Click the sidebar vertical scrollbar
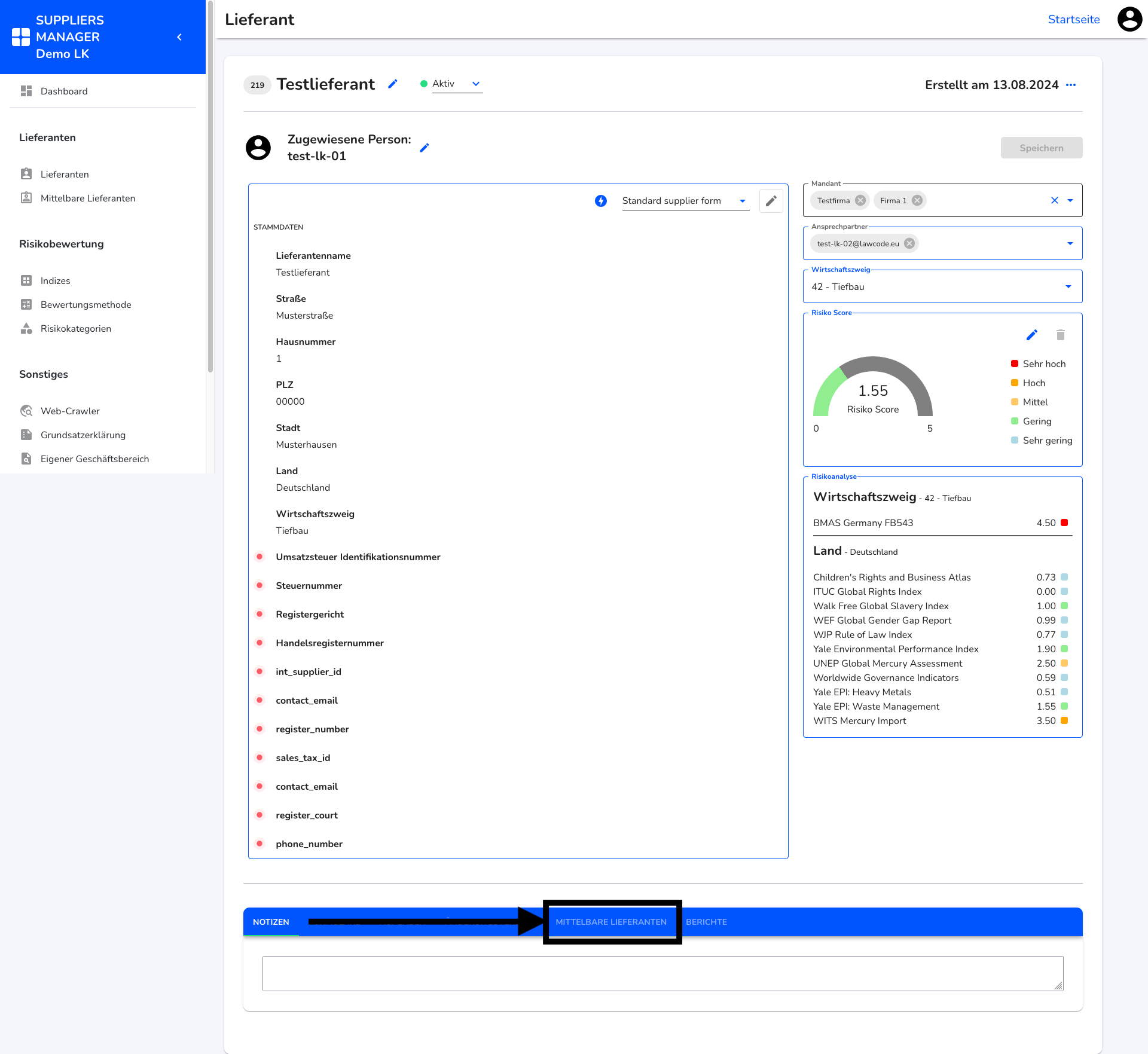Screen dimensions: 1148x1054 pyautogui.click(x=210, y=187)
